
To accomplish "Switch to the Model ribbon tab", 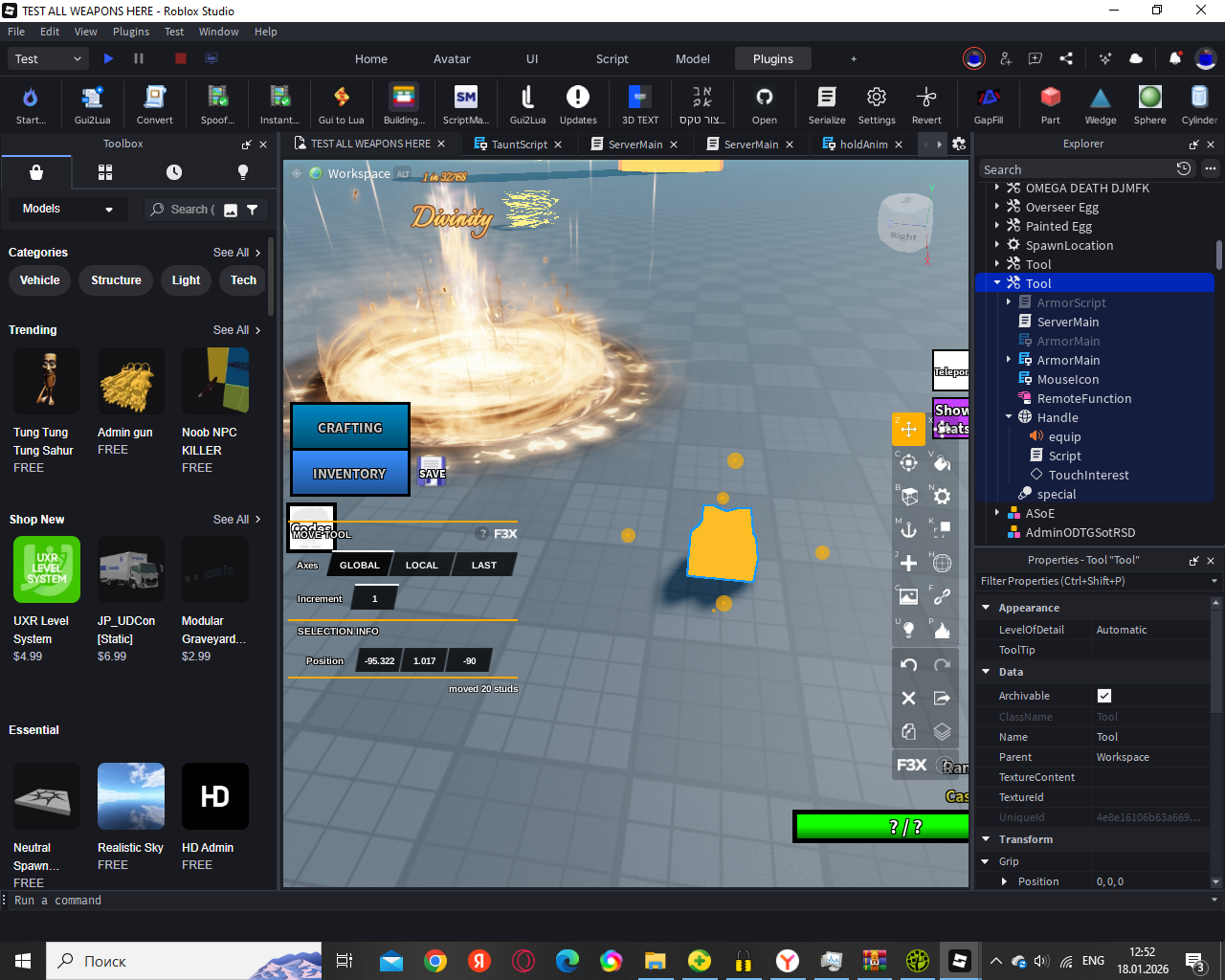I will click(693, 58).
